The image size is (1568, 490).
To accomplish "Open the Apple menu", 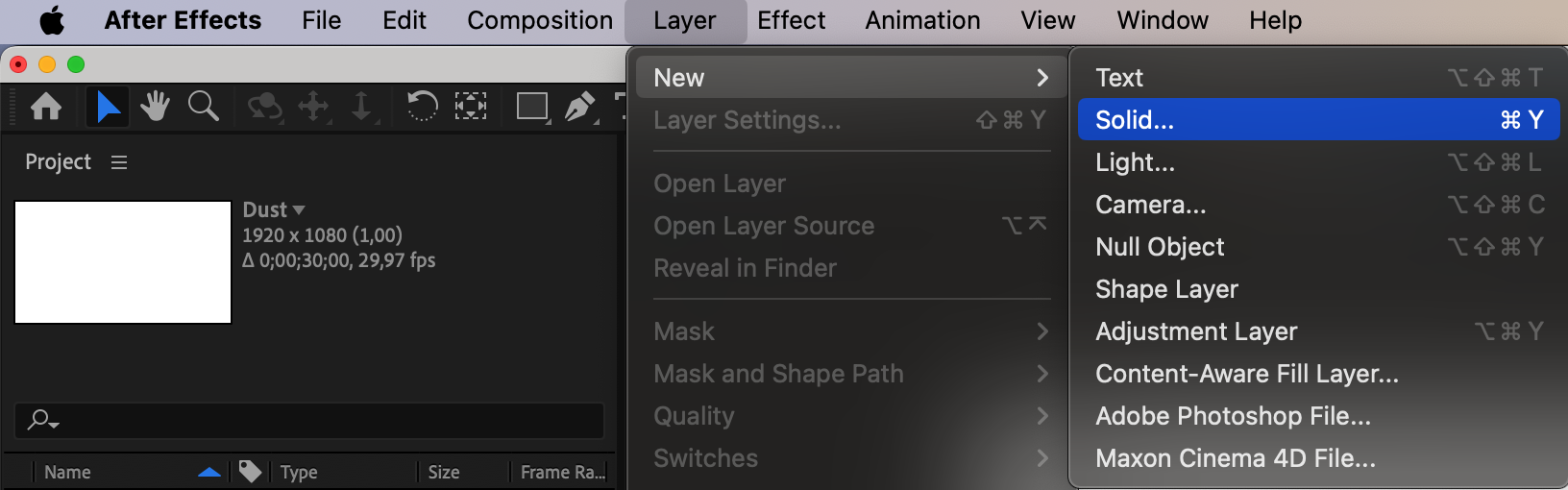I will (x=52, y=20).
